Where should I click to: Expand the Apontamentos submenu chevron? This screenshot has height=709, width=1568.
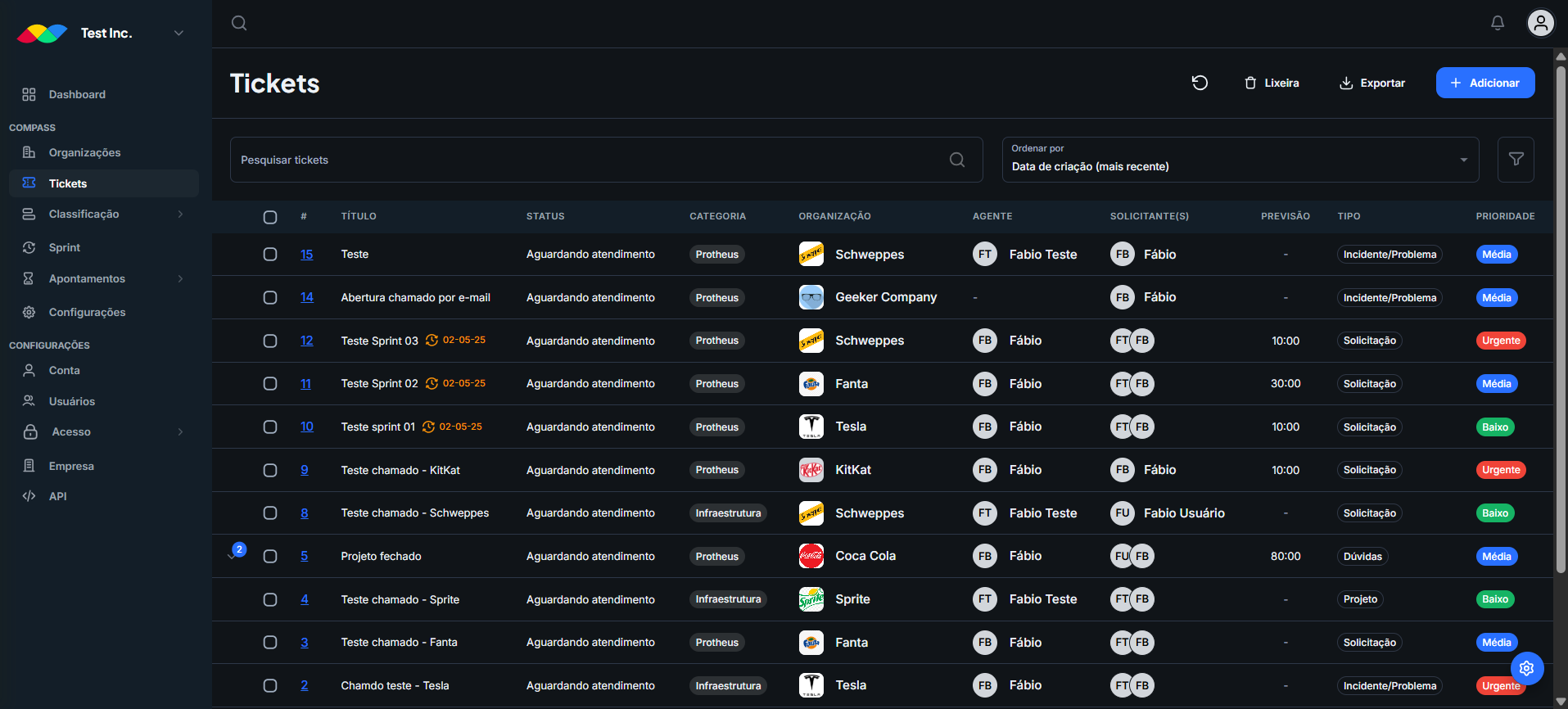(180, 279)
